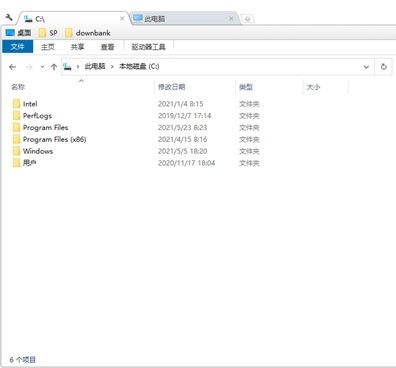Viewport: 396px width, 368px height.
Task: Click 本地磁盘 (C:) in address path
Action: [139, 66]
